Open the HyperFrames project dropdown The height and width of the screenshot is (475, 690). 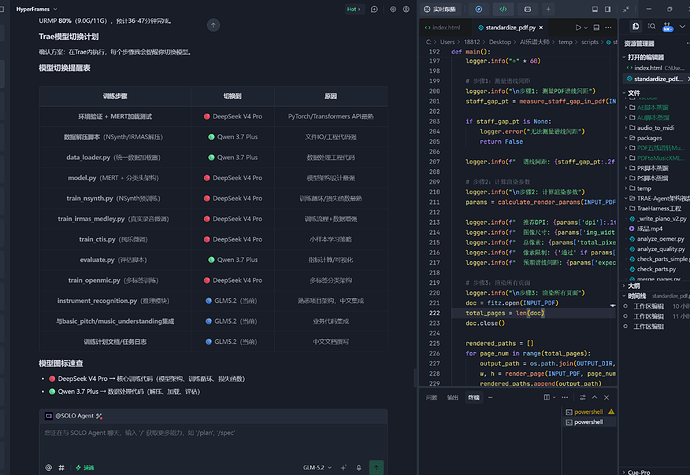pyautogui.click(x=37, y=9)
